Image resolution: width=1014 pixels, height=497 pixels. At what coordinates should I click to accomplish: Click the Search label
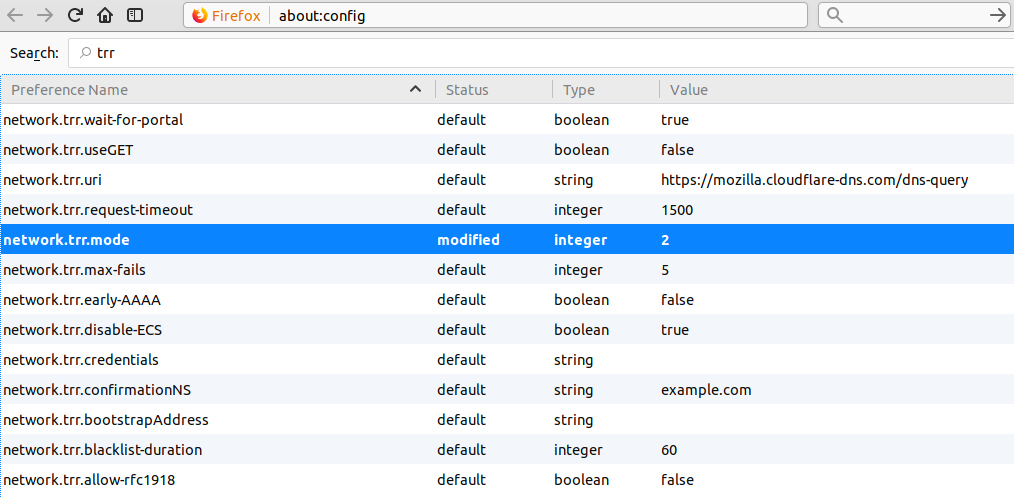pos(34,54)
